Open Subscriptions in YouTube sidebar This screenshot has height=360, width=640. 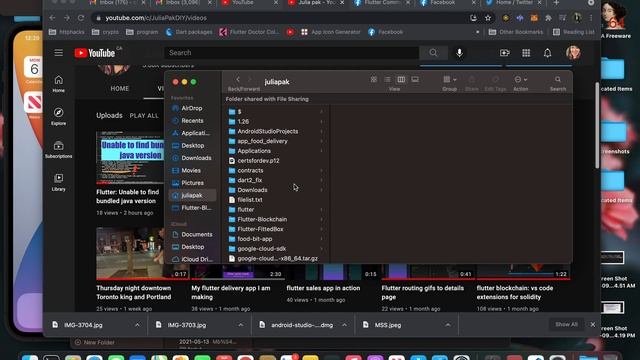tap(58, 149)
